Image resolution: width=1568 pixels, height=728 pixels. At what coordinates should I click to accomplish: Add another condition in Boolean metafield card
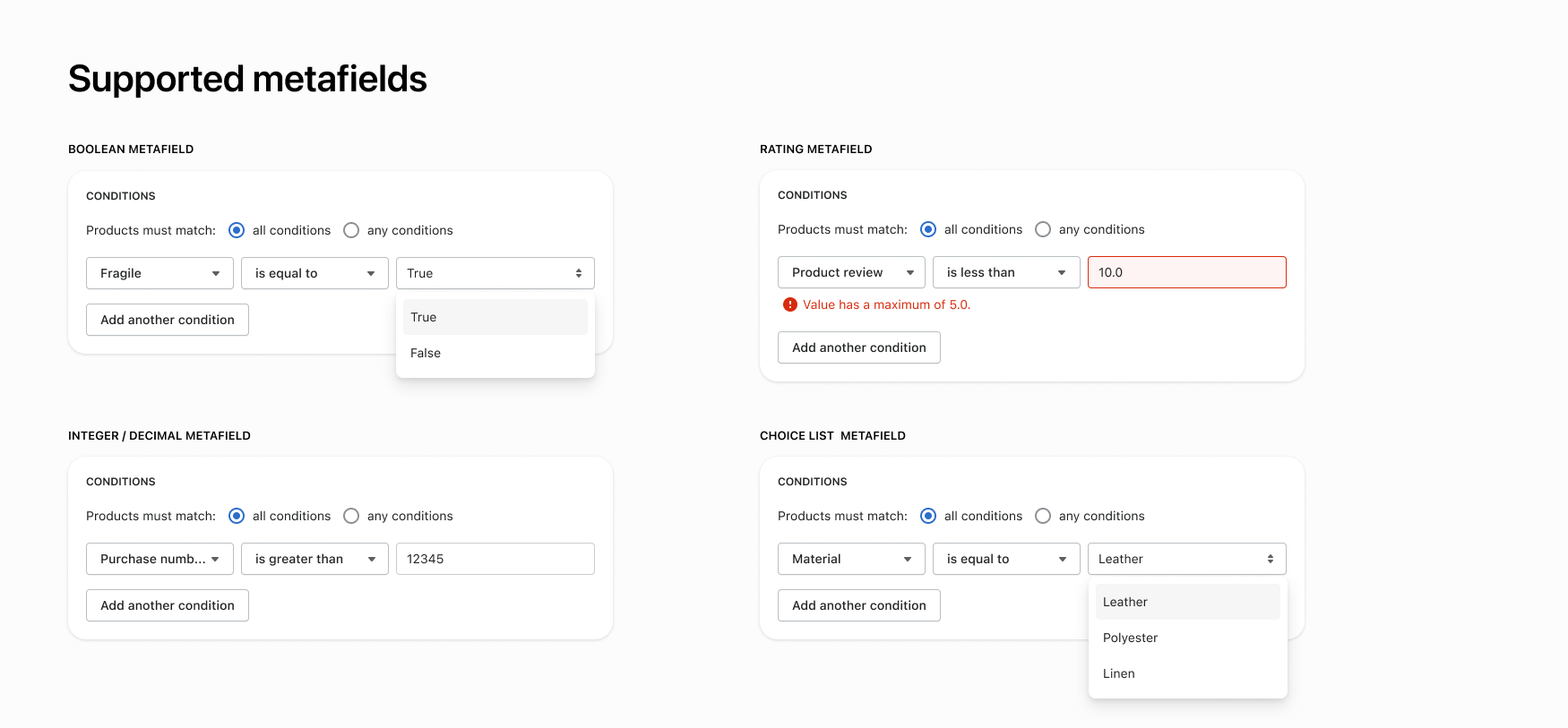(x=168, y=320)
